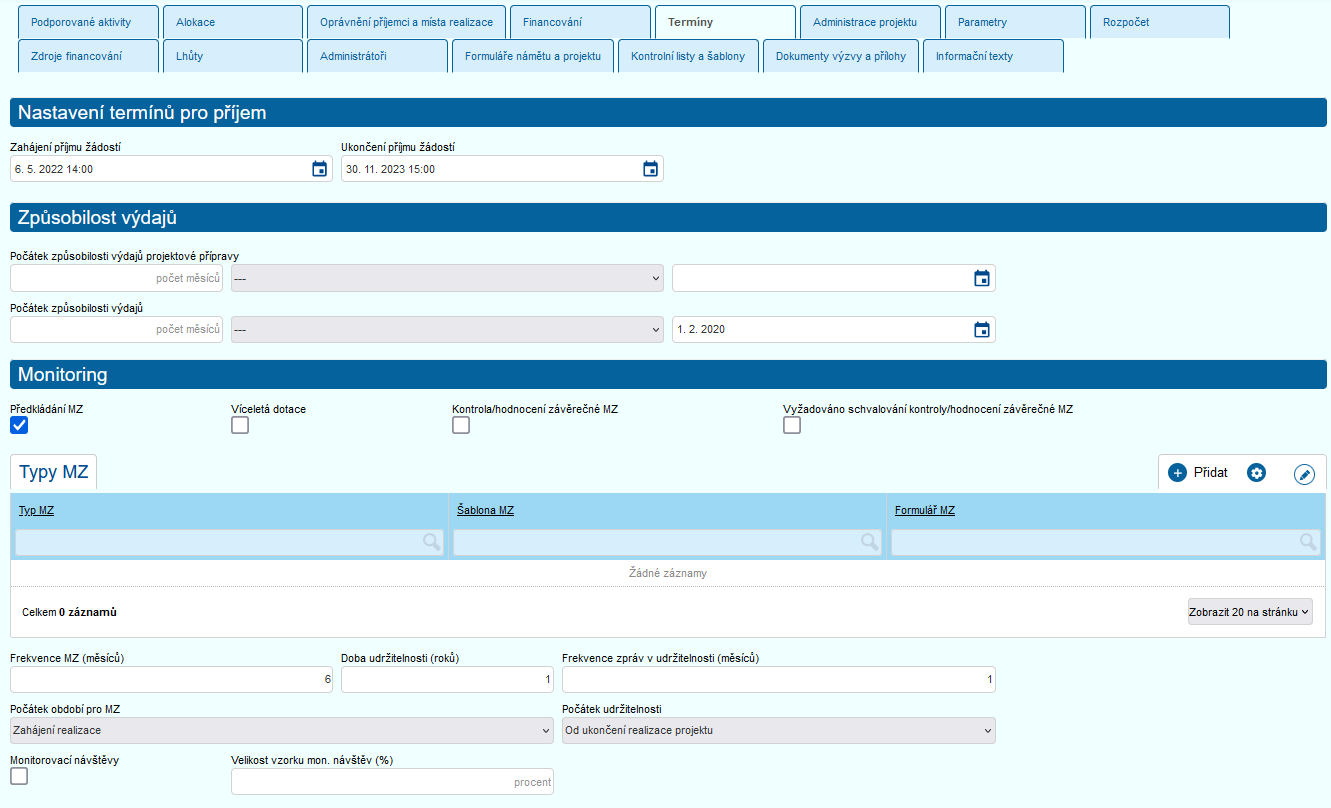The image size is (1331, 808).
Task: Uncheck the Předkládání MZ checkbox
Action: [19, 425]
